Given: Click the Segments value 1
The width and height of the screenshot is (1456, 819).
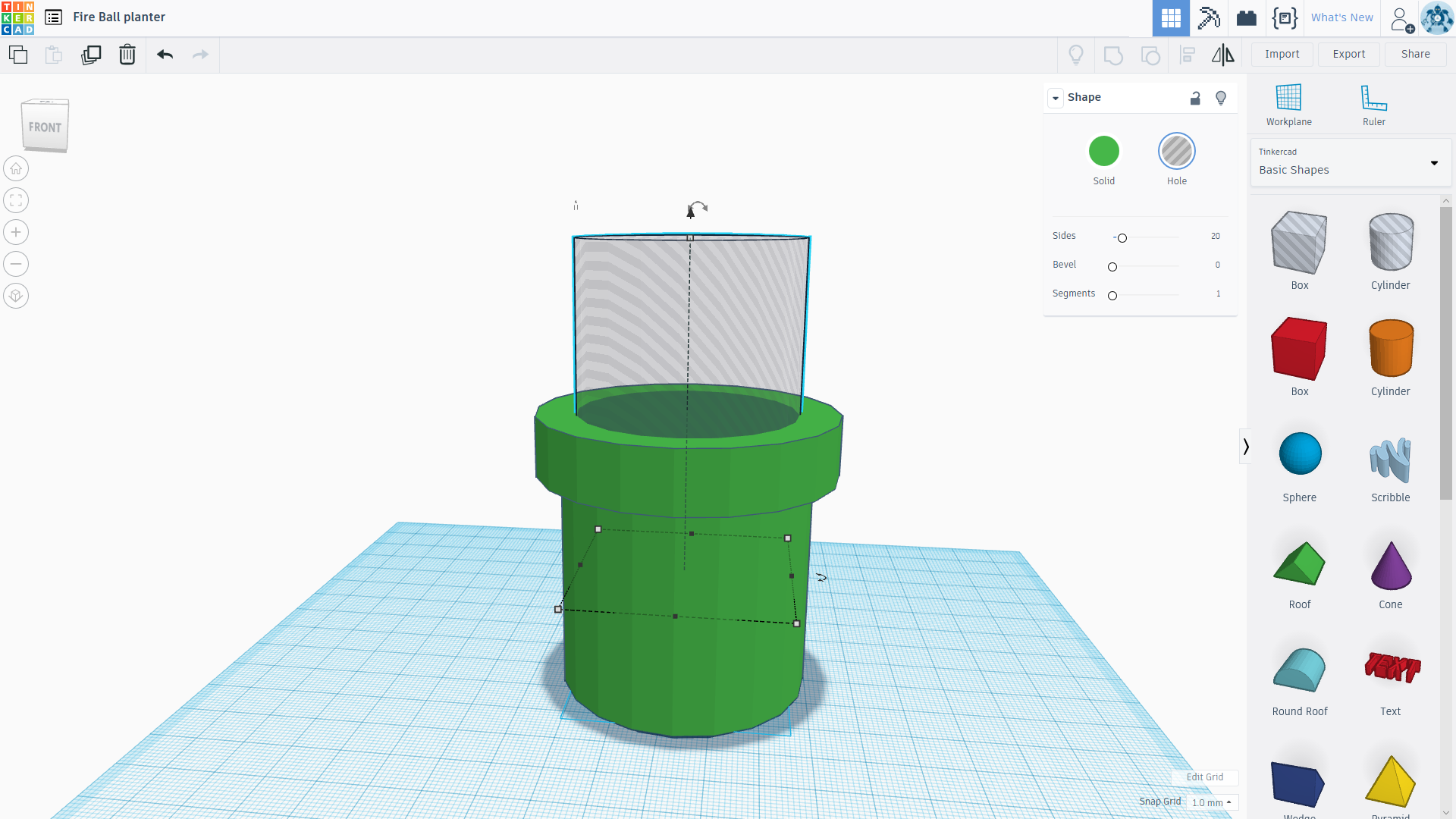Looking at the screenshot, I should pyautogui.click(x=1219, y=293).
